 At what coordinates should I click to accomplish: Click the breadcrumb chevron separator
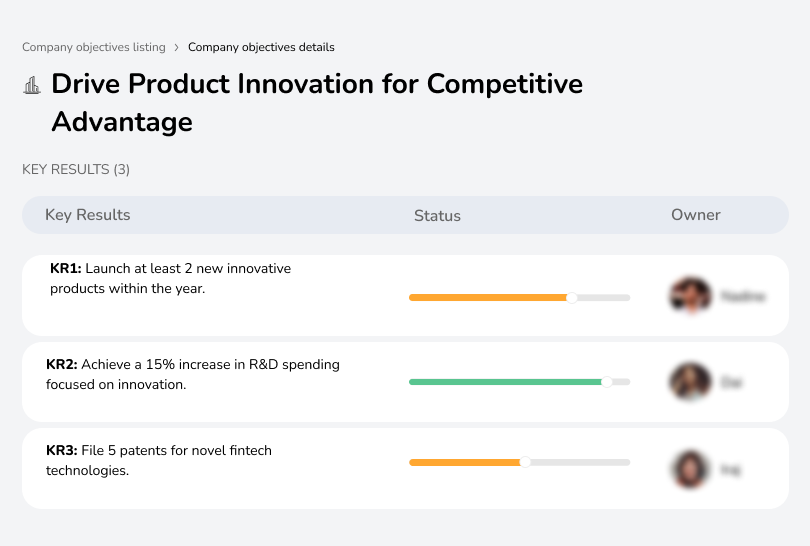click(x=177, y=47)
